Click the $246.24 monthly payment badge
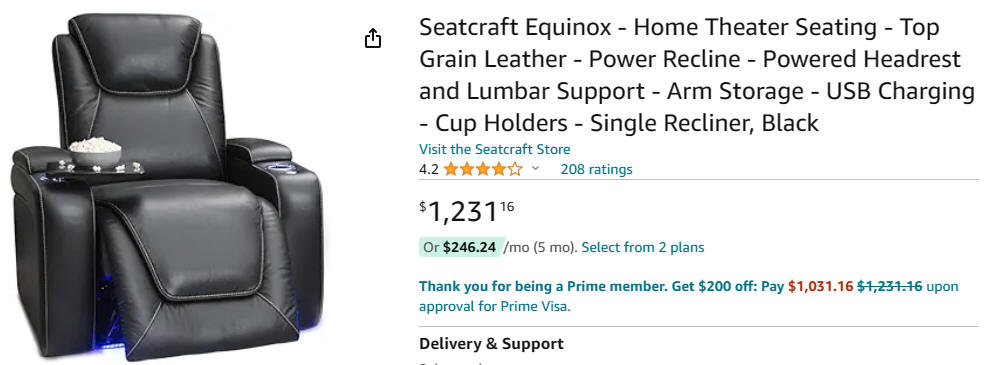Screen dimensions: 989x365 [x=461, y=247]
